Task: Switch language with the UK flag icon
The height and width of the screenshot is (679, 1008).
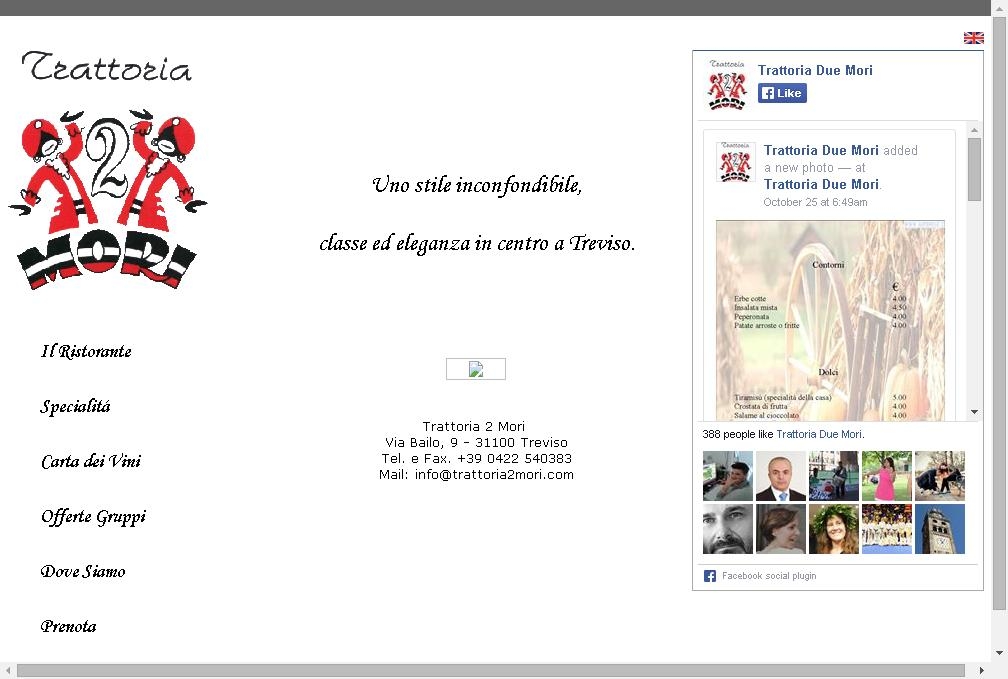Action: tap(973, 38)
